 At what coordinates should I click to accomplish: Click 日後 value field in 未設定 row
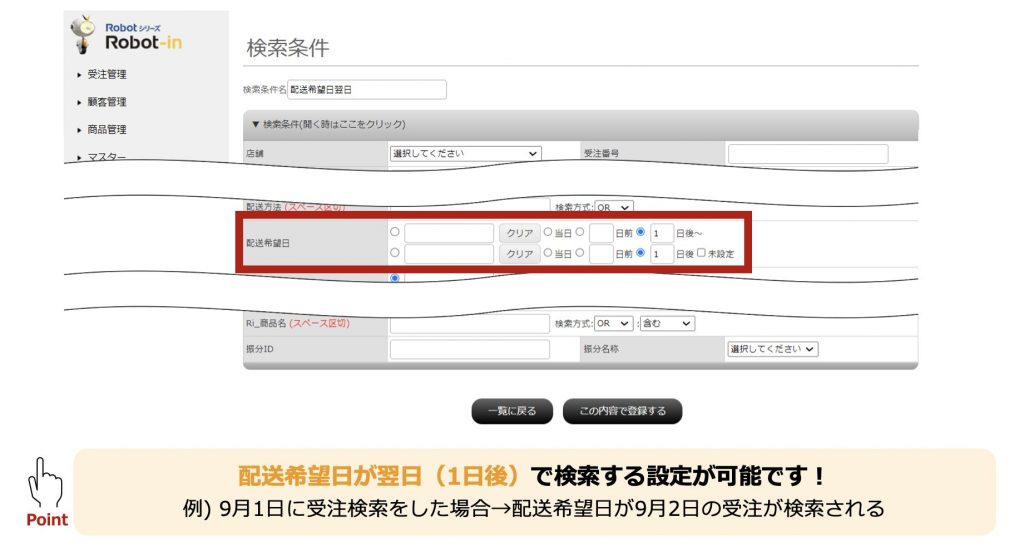coord(662,254)
